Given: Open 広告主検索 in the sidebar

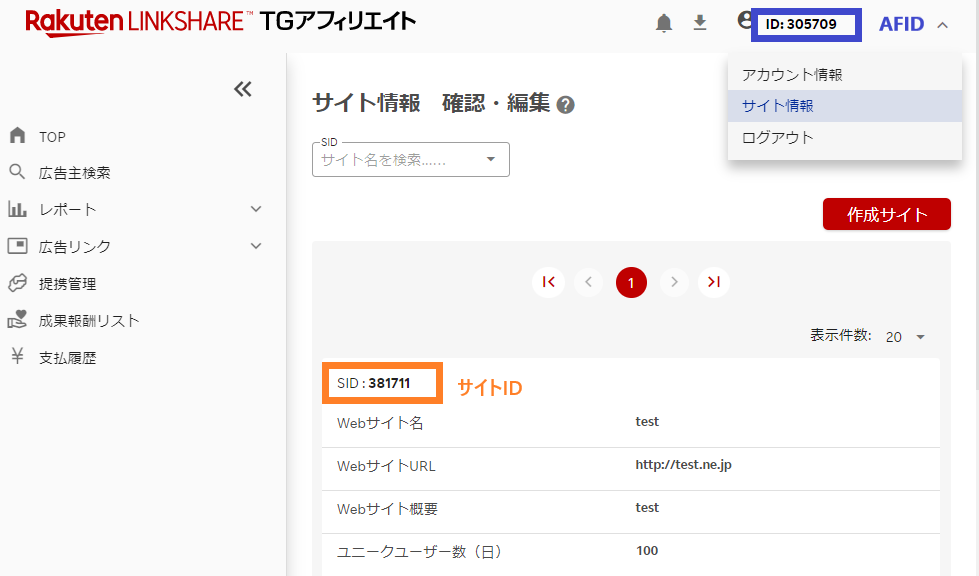Looking at the screenshot, I should tap(74, 173).
